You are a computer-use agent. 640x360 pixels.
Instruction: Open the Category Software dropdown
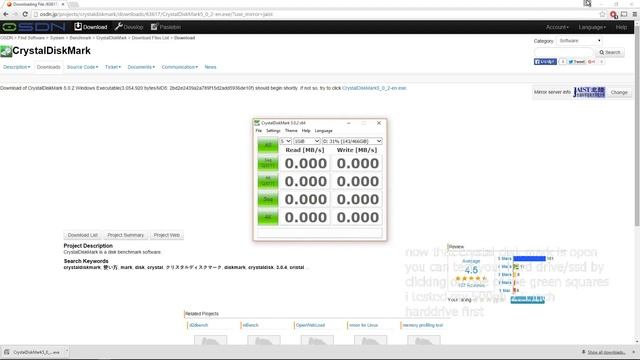(579, 41)
